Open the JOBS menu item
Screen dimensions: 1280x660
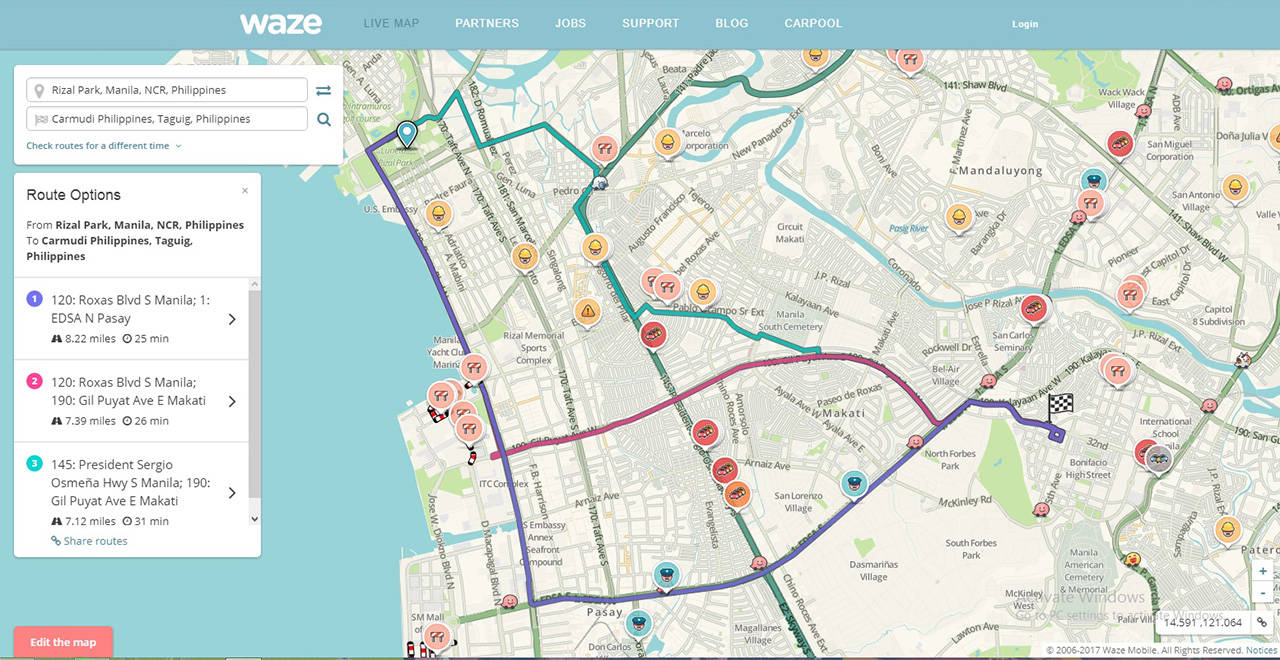pyautogui.click(x=570, y=23)
